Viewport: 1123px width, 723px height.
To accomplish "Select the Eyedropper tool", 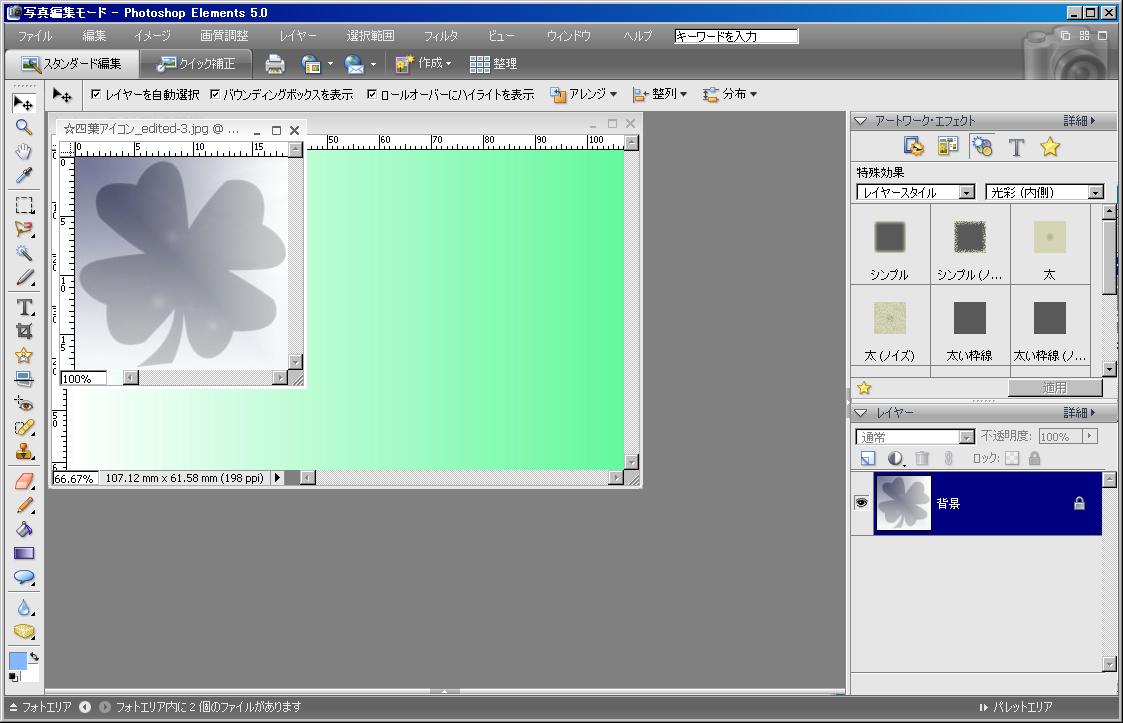I will coord(24,177).
